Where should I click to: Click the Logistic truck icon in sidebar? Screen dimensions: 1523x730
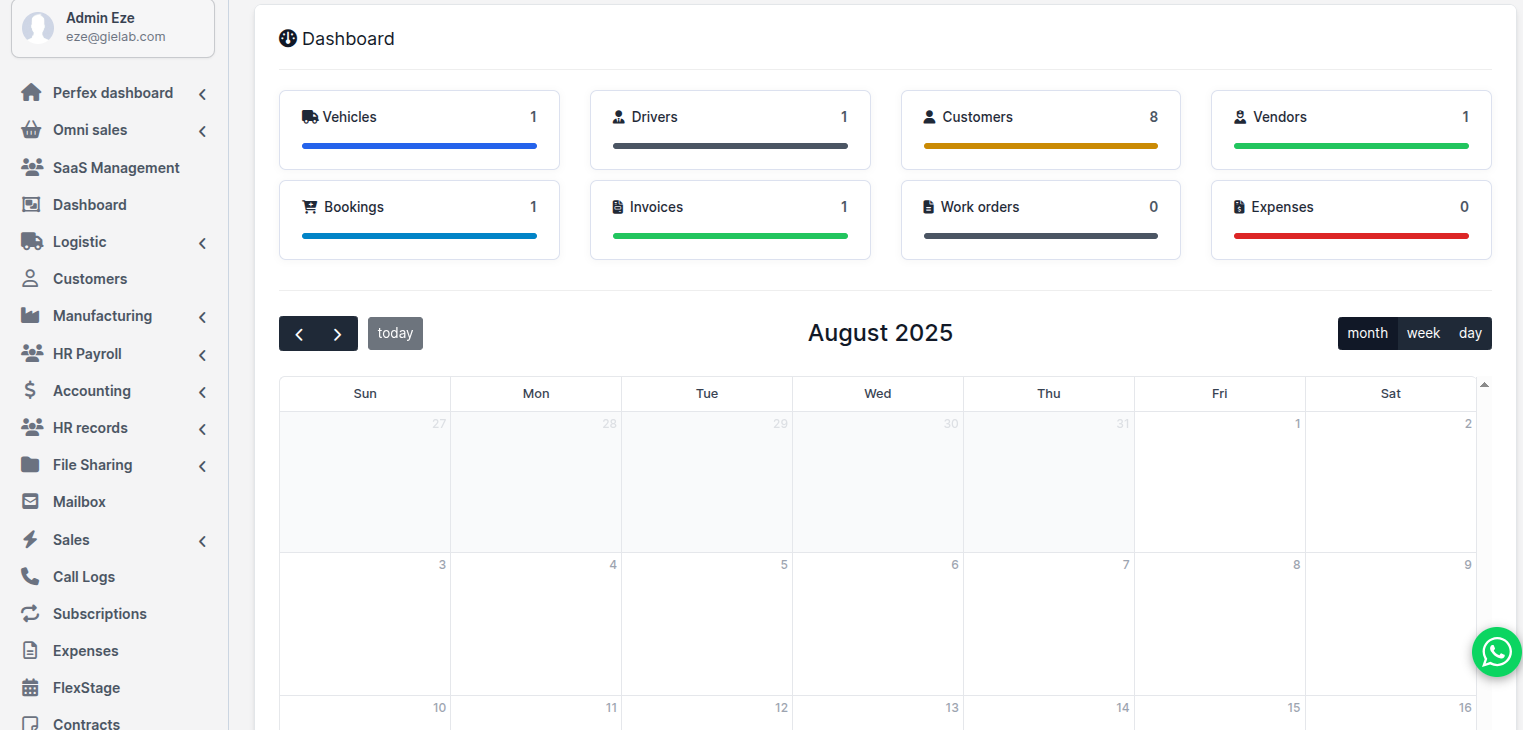31,242
